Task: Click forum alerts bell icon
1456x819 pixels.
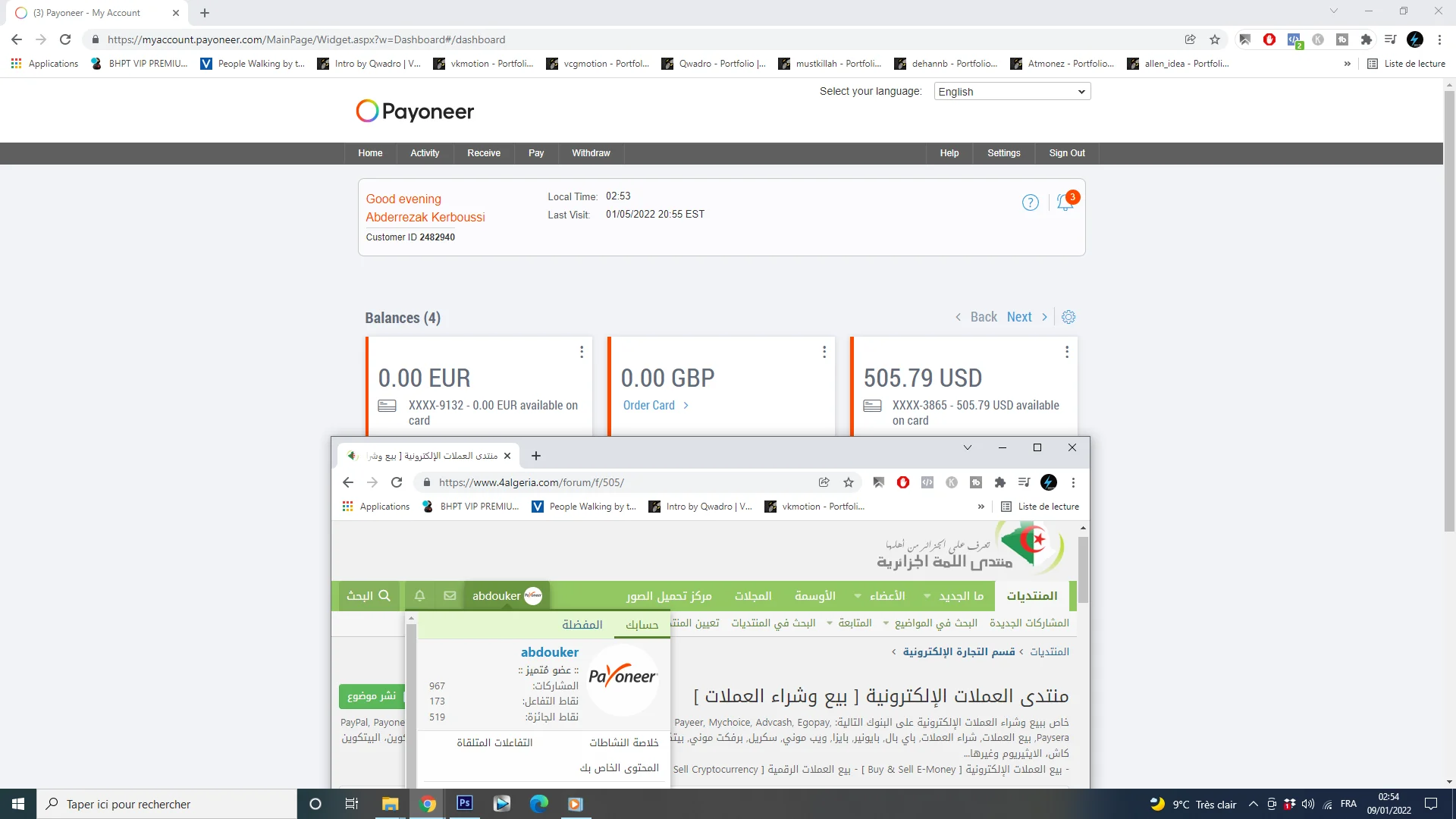Action: pos(419,596)
